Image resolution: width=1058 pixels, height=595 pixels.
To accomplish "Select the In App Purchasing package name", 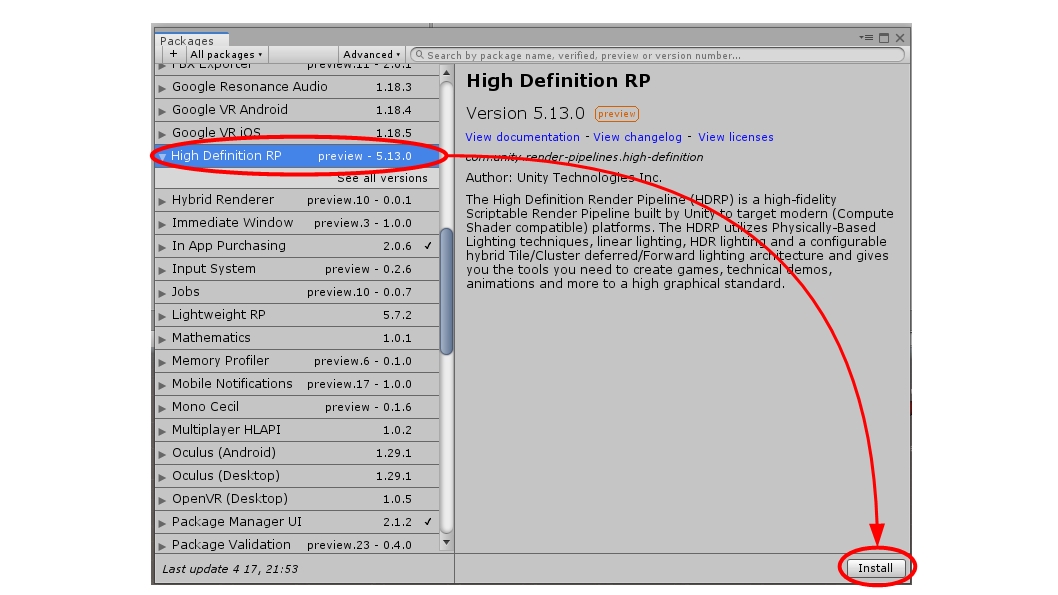I will 229,246.
